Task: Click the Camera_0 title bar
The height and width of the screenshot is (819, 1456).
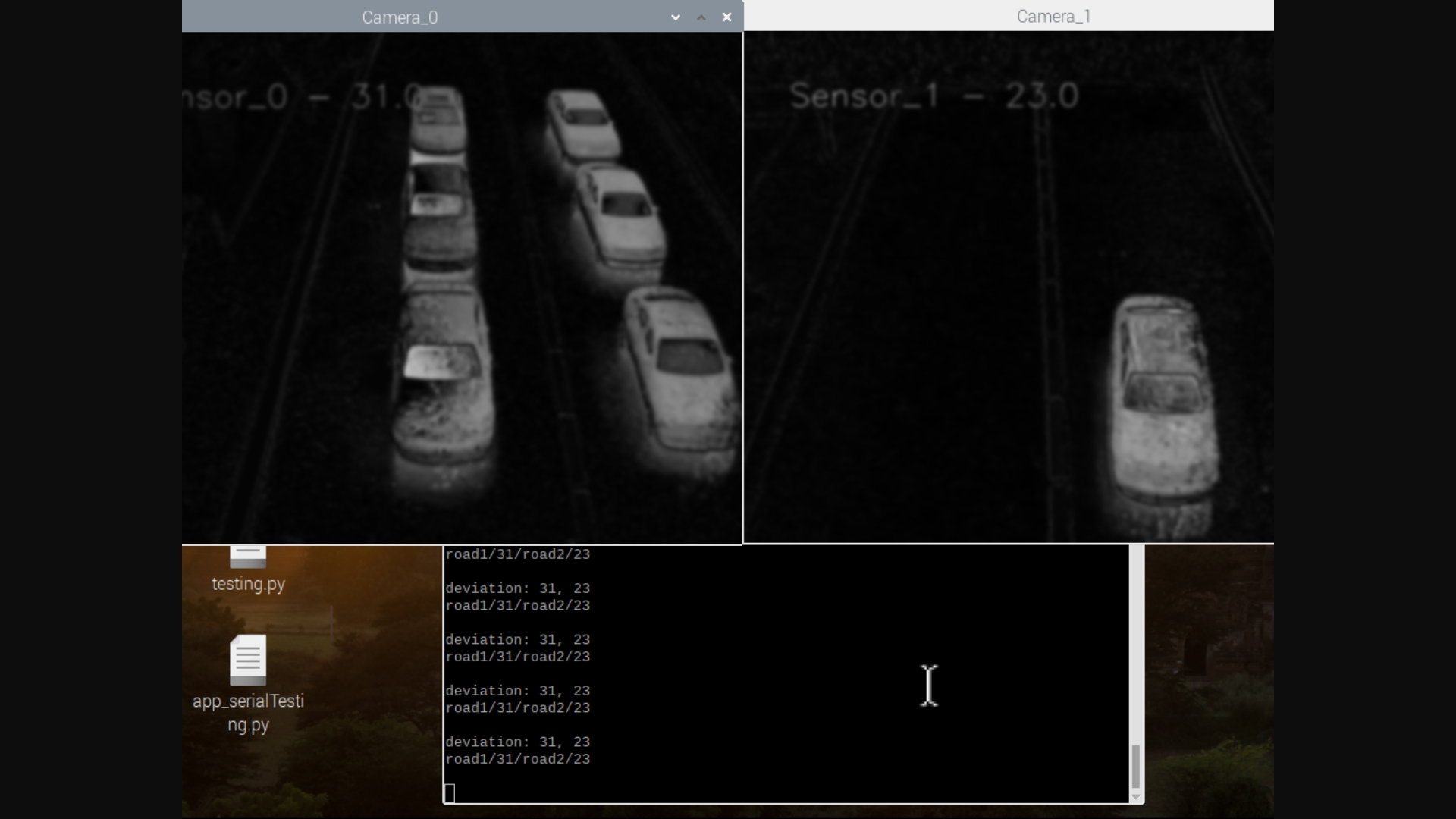Action: pos(400,17)
